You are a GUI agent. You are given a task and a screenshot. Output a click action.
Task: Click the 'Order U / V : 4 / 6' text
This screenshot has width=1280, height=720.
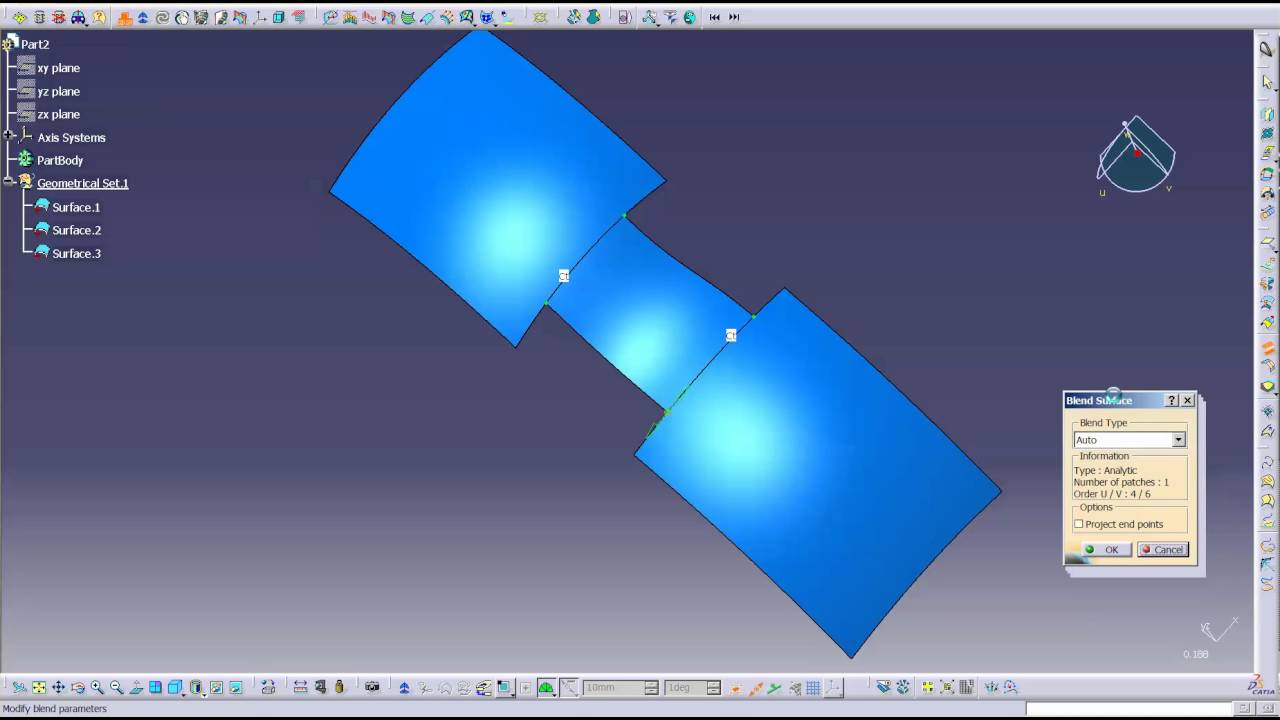click(x=1112, y=494)
